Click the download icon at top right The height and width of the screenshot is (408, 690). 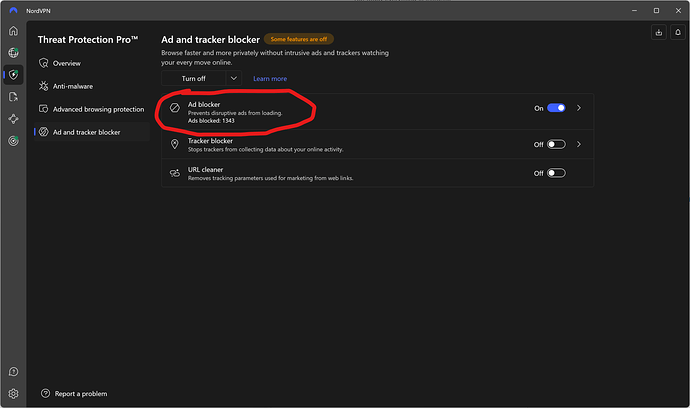point(659,33)
